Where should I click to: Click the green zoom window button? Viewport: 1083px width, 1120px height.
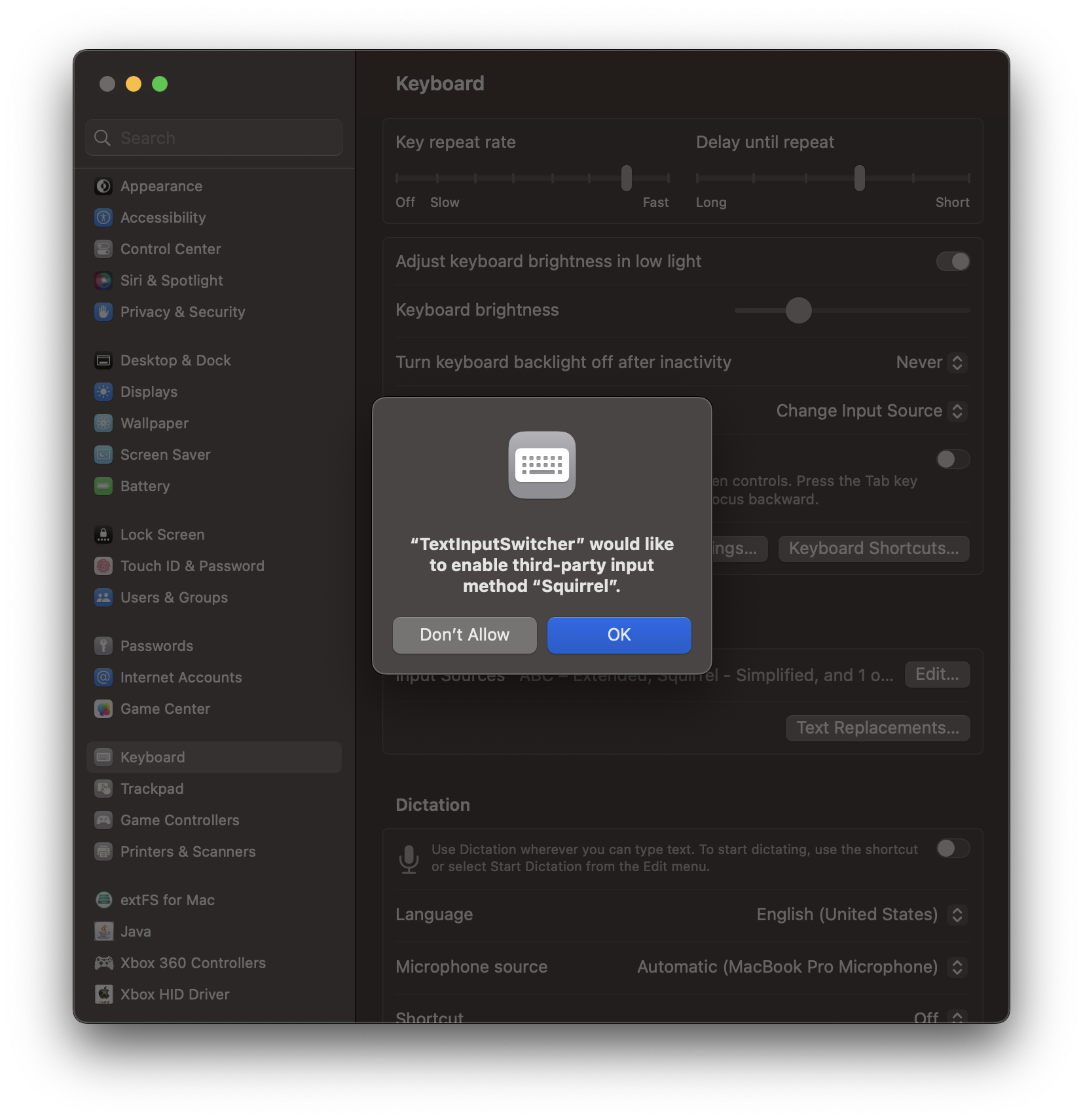pos(160,84)
